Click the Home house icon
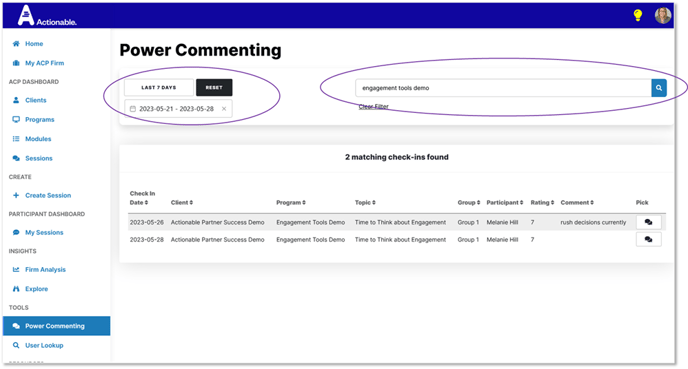Image resolution: width=688 pixels, height=369 pixels. point(16,43)
